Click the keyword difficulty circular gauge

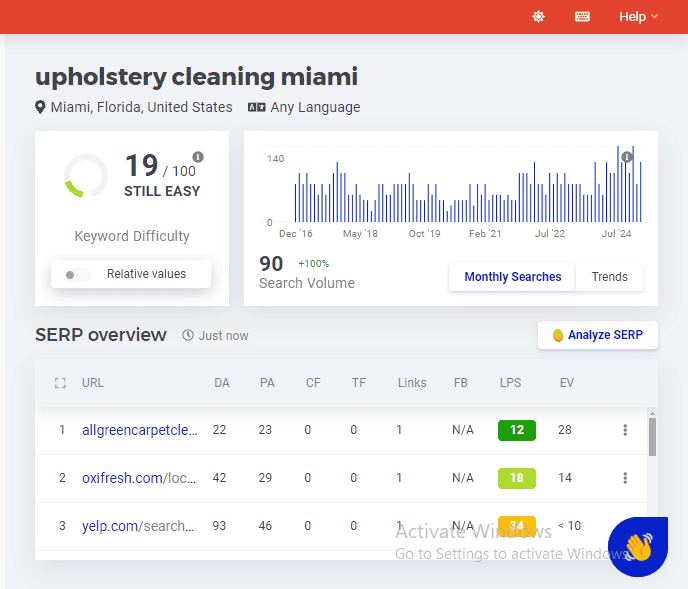pyautogui.click(x=86, y=176)
